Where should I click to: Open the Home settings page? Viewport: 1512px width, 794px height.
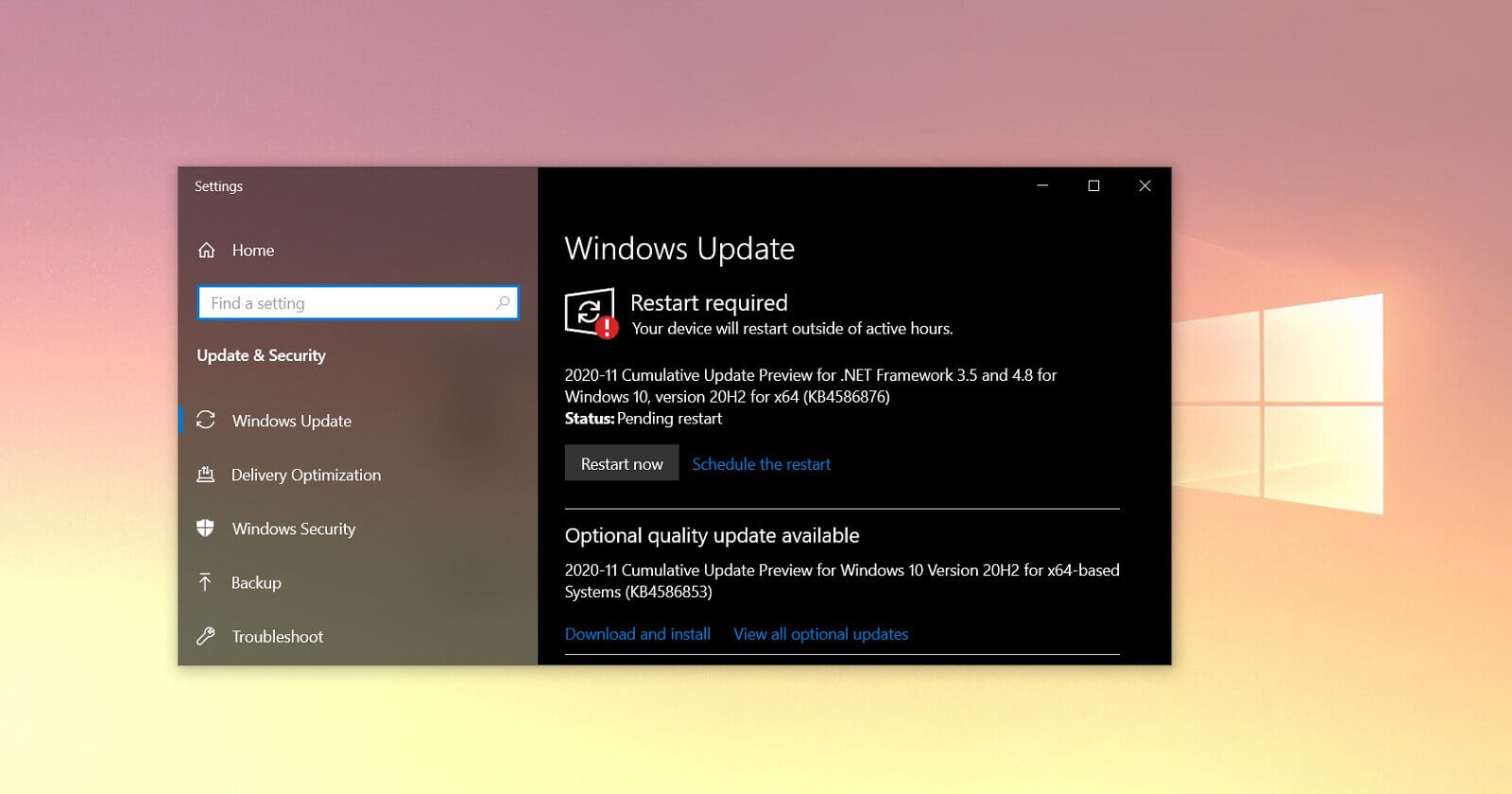[253, 250]
